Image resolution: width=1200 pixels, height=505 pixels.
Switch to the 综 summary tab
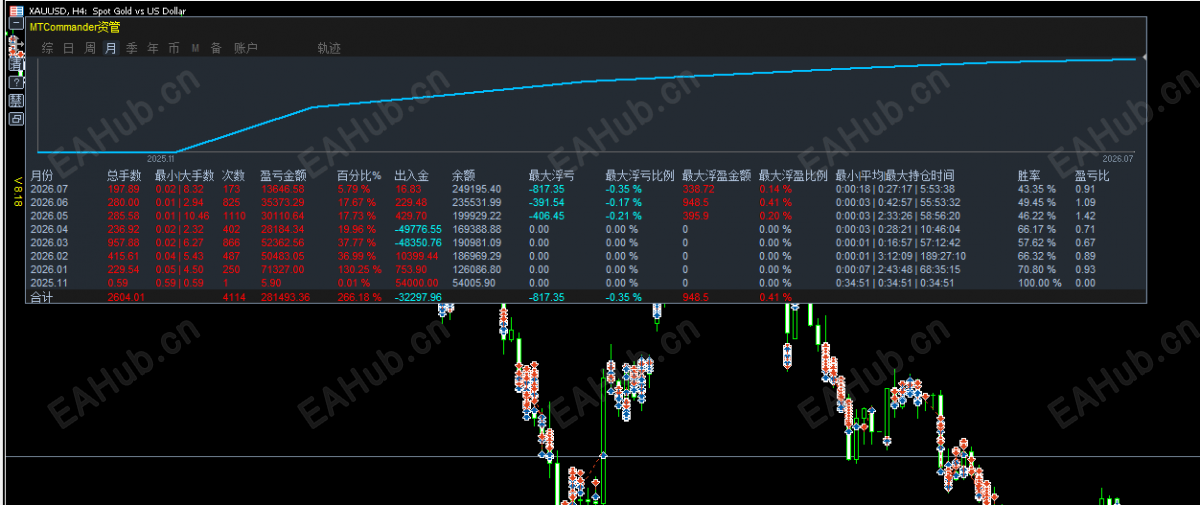click(x=47, y=48)
